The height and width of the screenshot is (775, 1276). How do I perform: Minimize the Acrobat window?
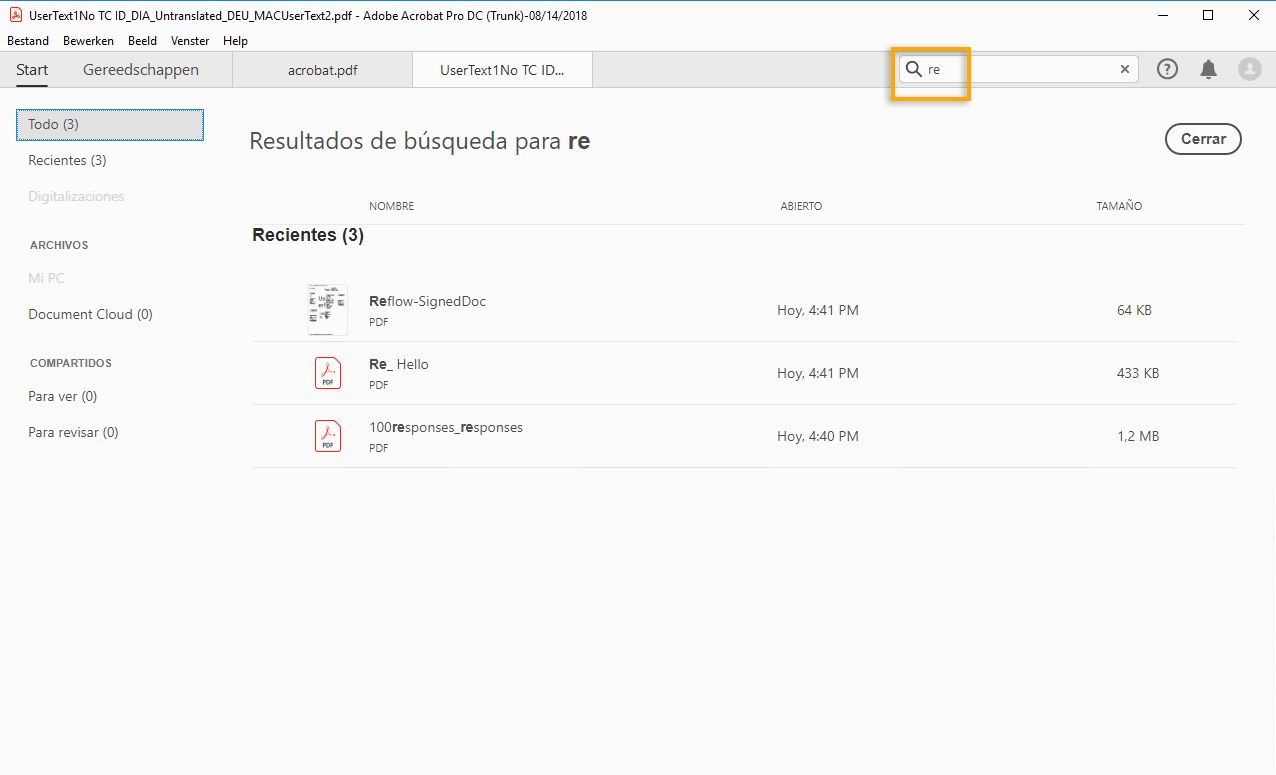click(x=1162, y=15)
